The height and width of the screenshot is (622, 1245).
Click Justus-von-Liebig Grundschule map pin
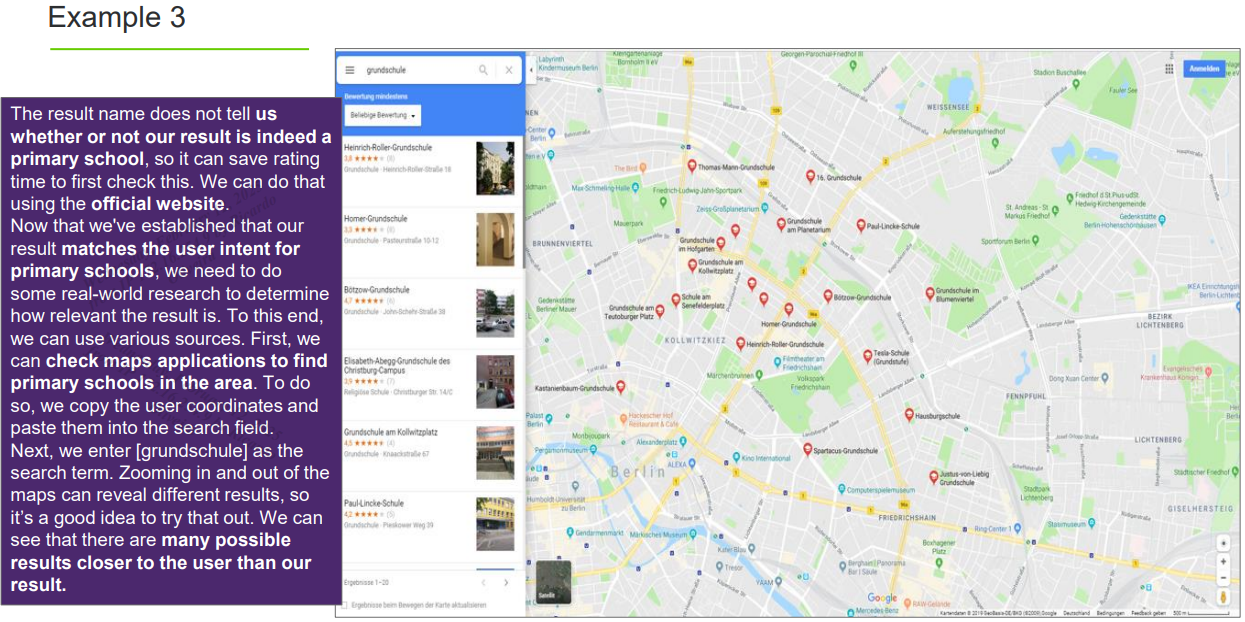(x=933, y=476)
